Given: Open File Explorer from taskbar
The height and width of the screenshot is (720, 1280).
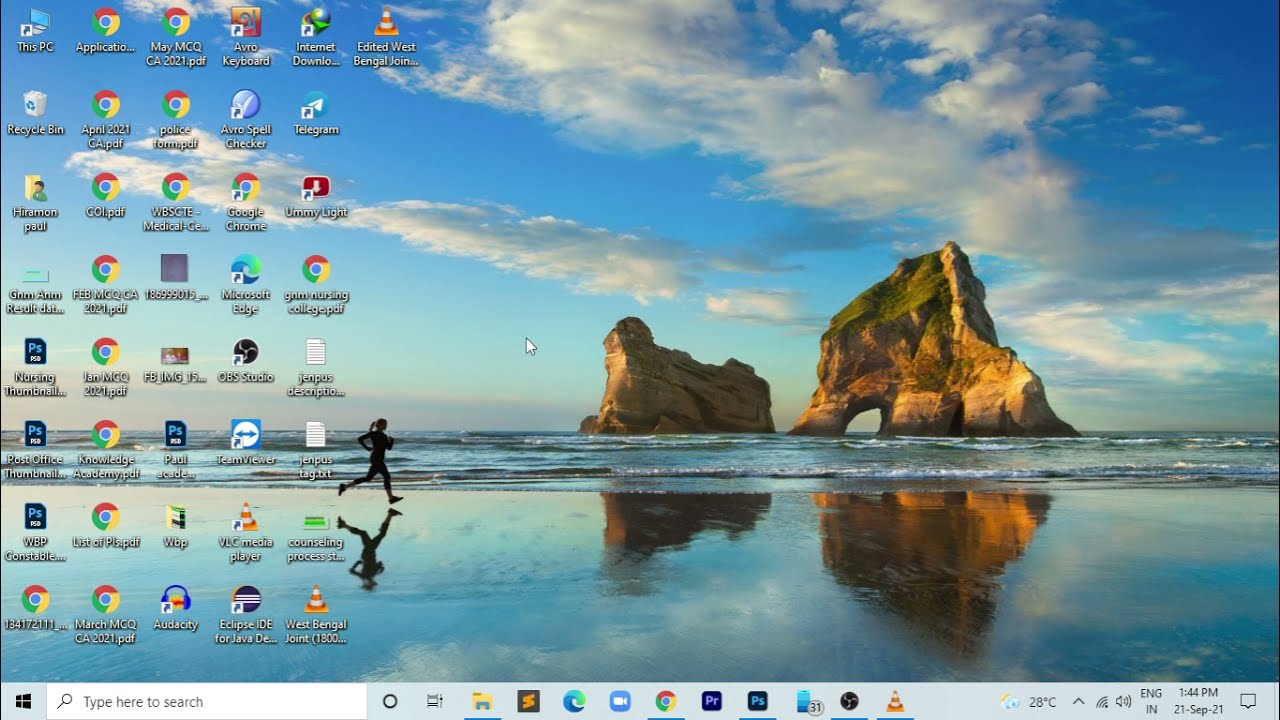Looking at the screenshot, I should point(482,701).
